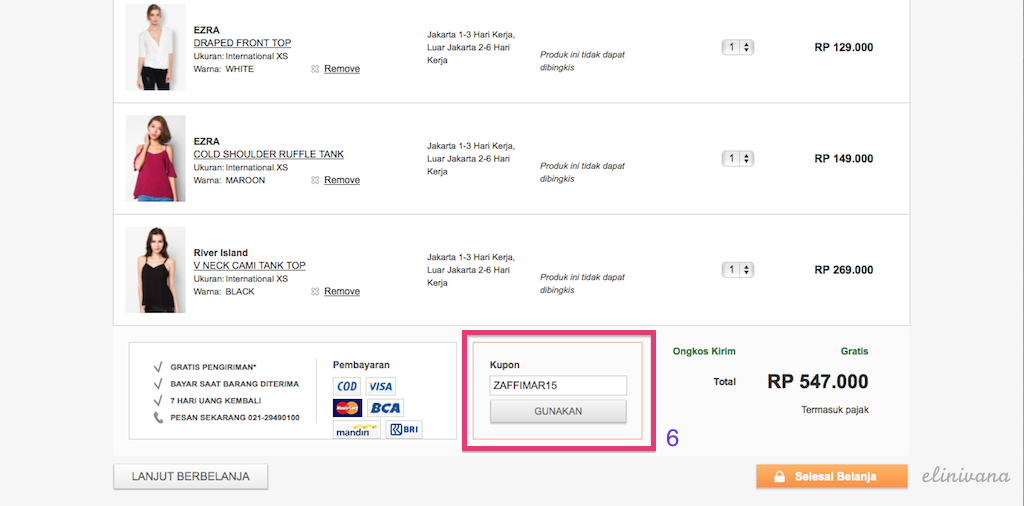Remove the Draped Front Top item

(342, 69)
